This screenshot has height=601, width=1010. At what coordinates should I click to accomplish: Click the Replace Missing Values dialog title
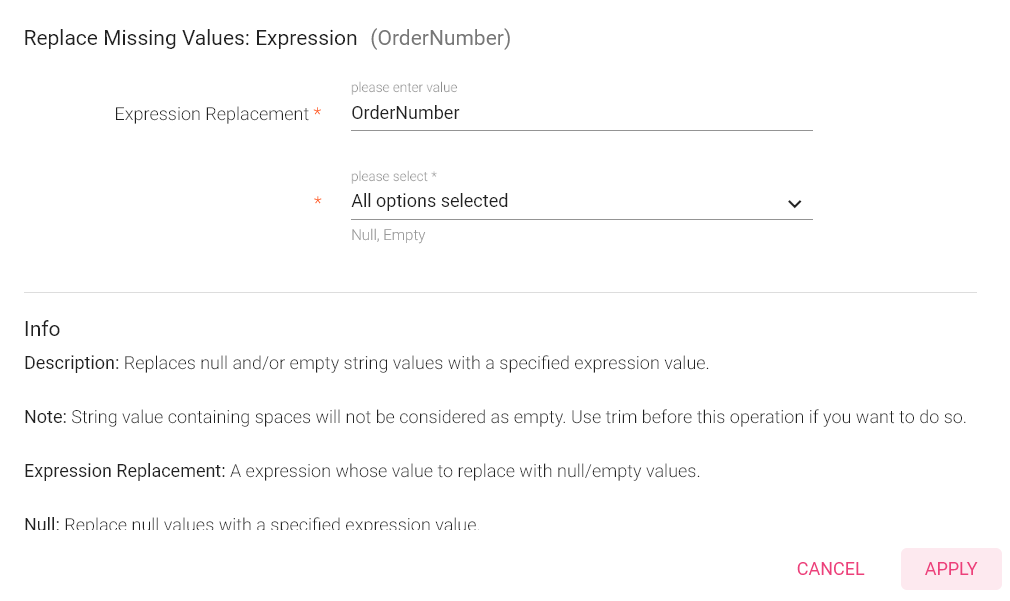[x=190, y=37]
